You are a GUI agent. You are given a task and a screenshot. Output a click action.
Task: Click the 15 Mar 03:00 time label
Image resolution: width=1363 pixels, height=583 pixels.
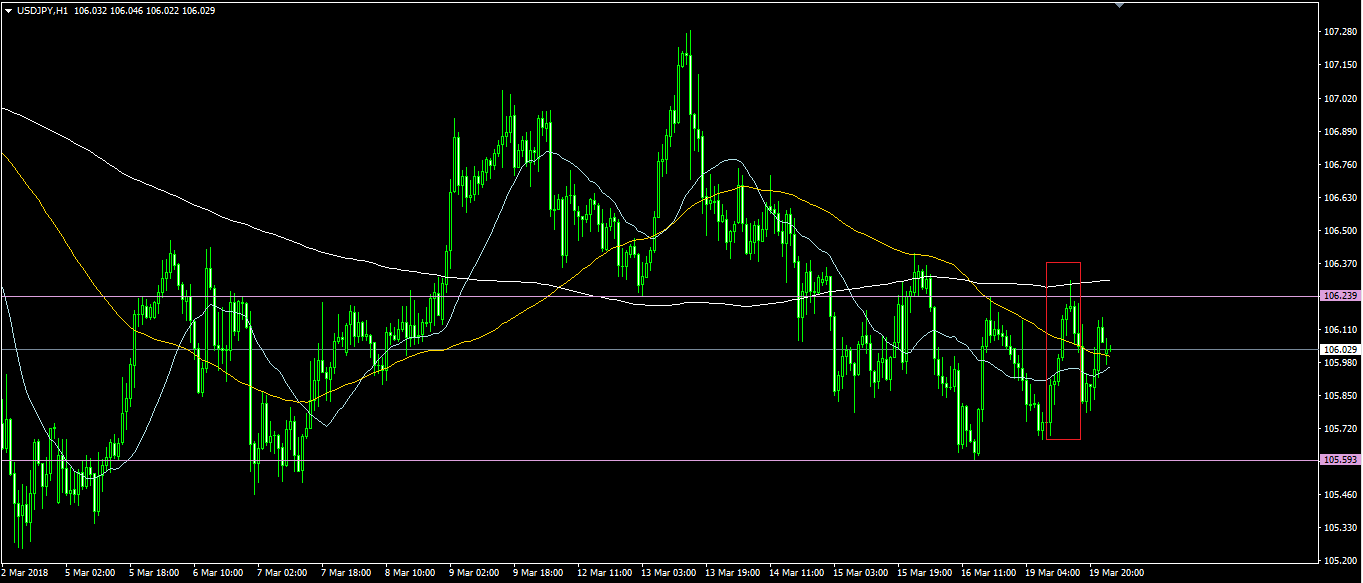[x=860, y=573]
